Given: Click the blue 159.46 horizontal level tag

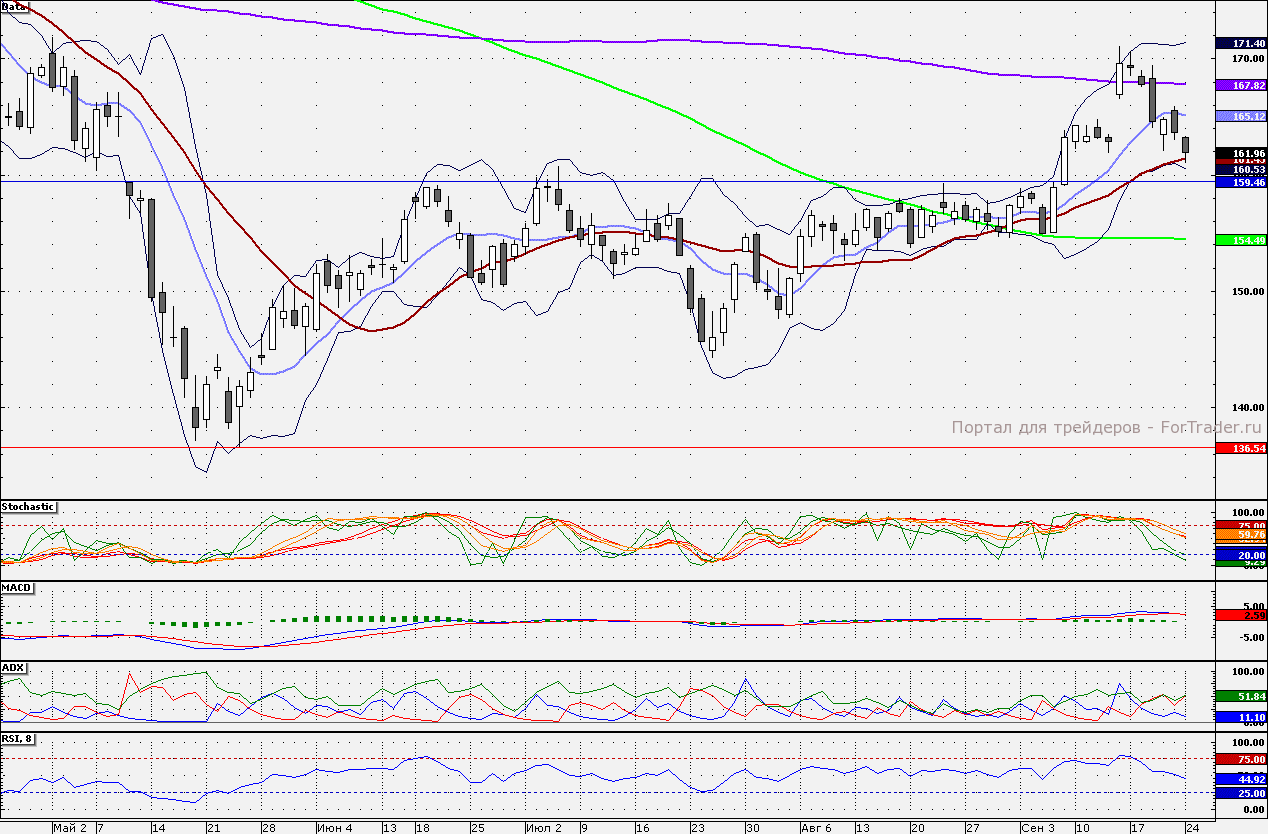Looking at the screenshot, I should 1240,183.
